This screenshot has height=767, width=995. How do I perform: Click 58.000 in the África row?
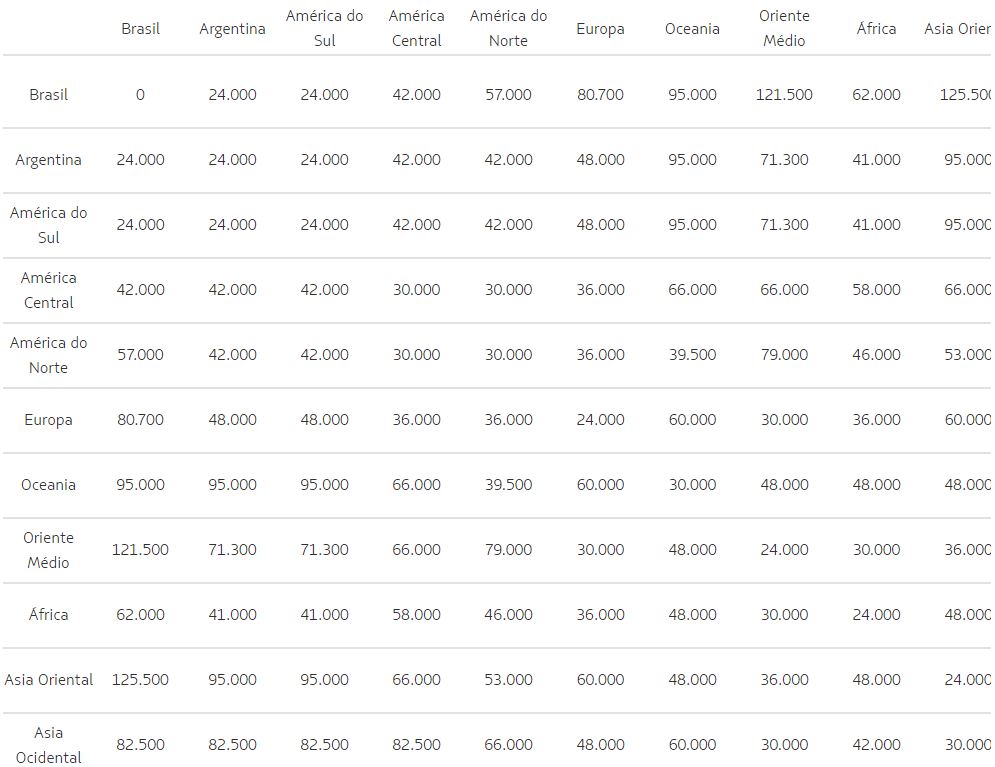416,615
